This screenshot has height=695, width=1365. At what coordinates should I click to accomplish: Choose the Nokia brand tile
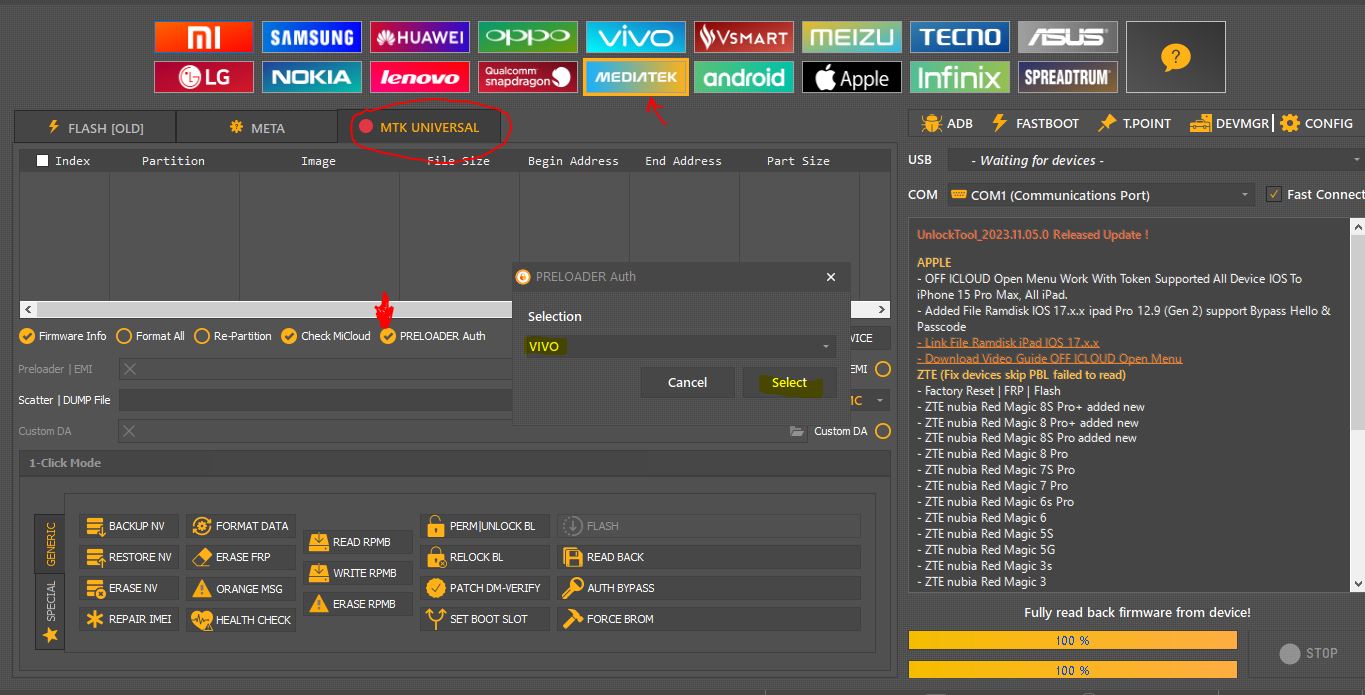[x=312, y=77]
